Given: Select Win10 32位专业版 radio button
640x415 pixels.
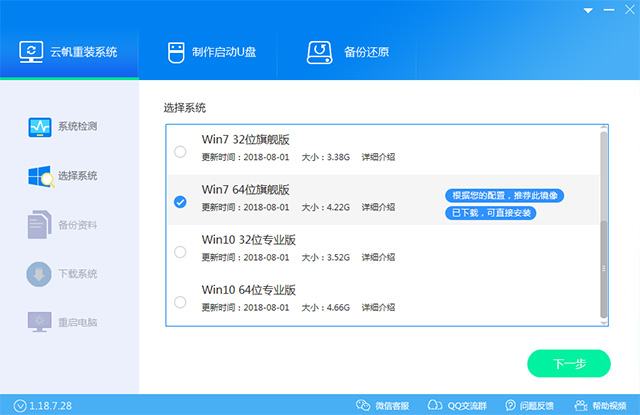Looking at the screenshot, I should [x=180, y=252].
